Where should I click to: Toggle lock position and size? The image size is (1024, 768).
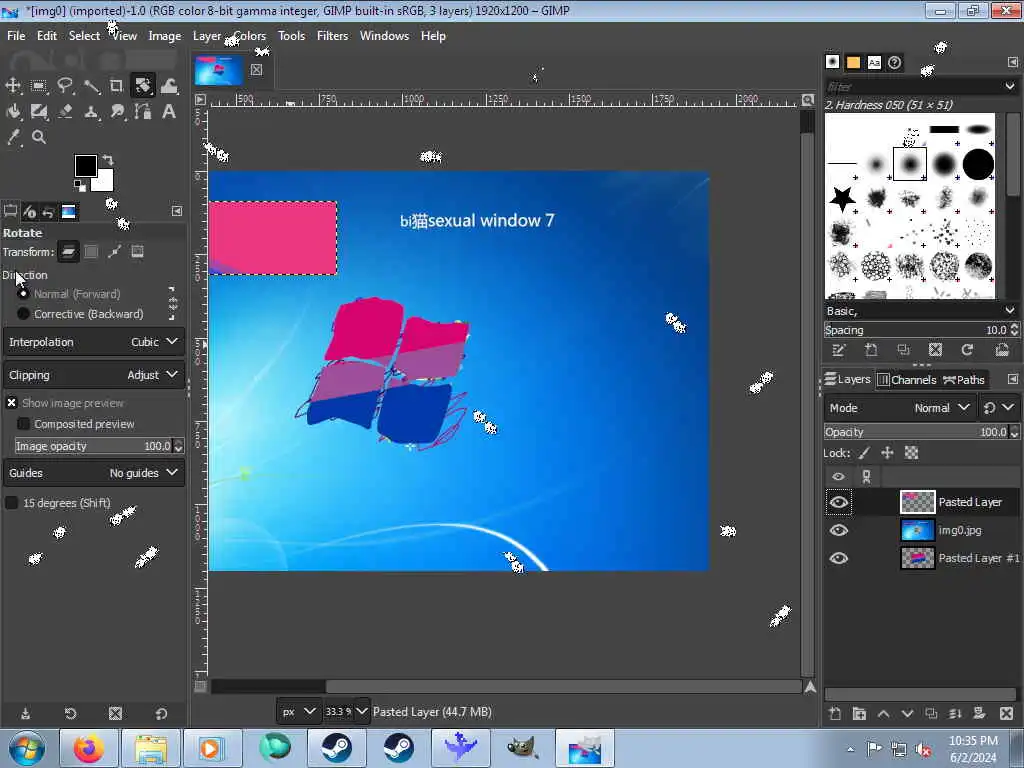[x=888, y=453]
